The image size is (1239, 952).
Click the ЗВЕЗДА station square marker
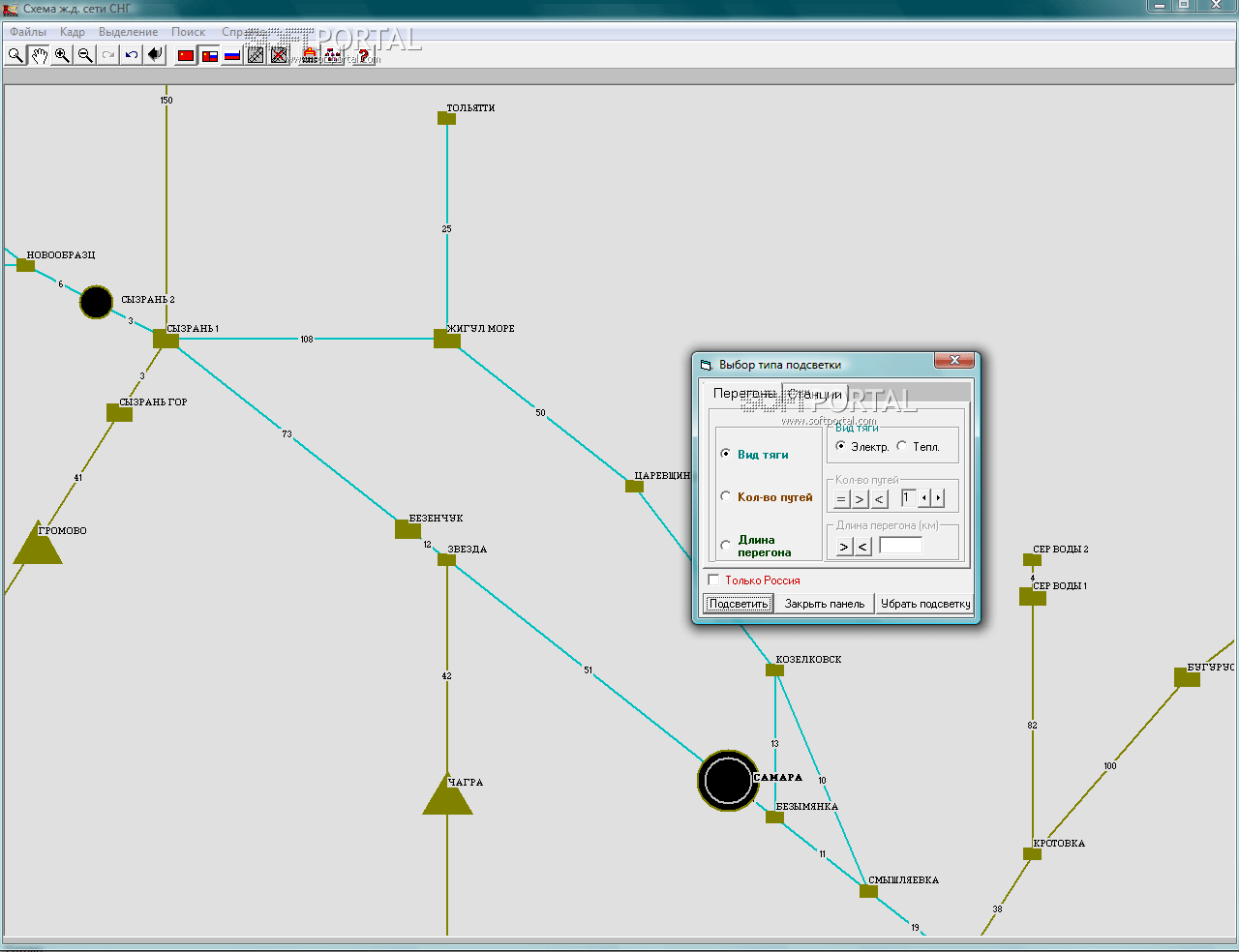coord(446,559)
